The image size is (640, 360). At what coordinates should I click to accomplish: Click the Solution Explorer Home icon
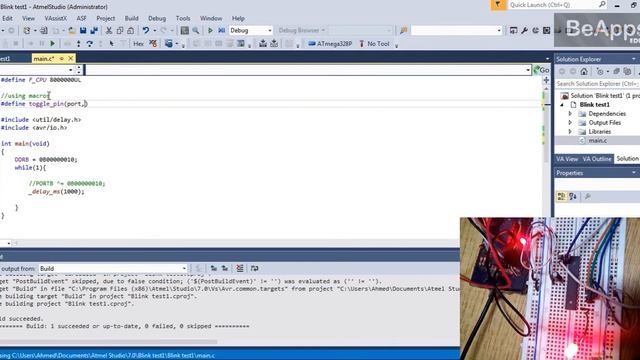point(584,71)
